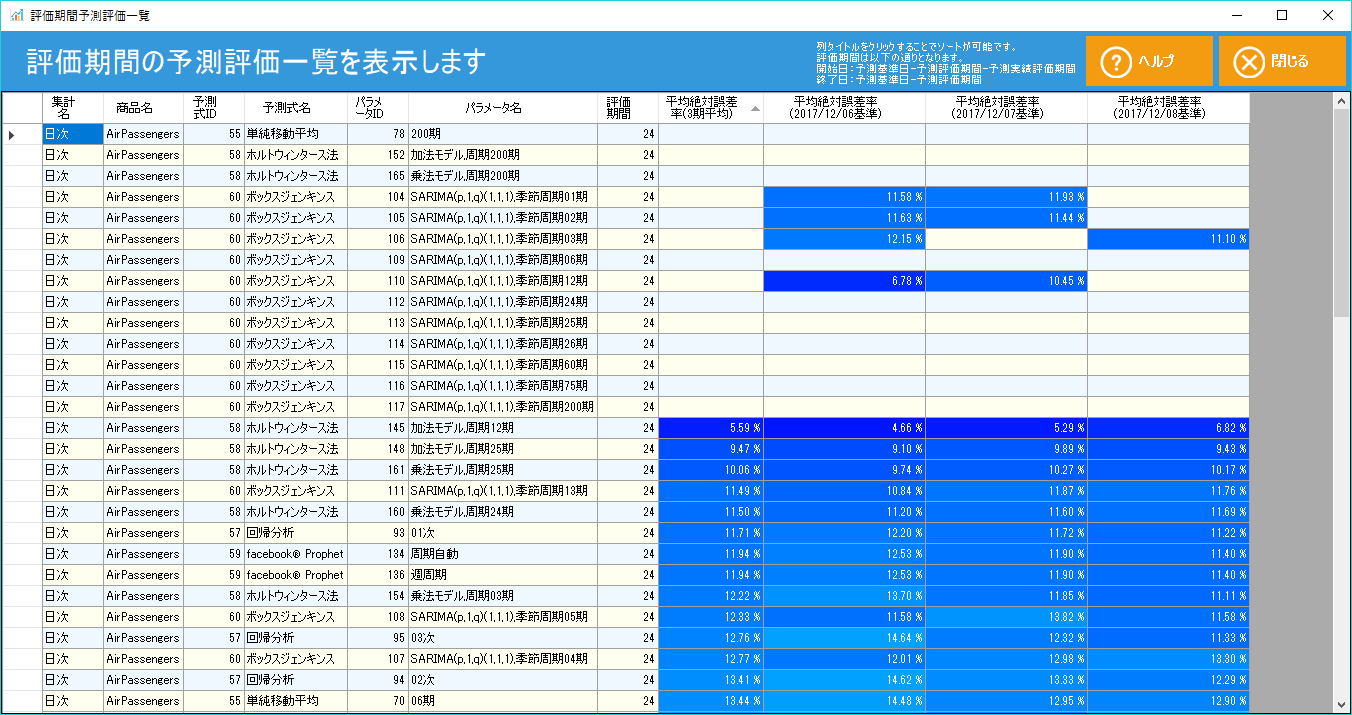1352x715 pixels.
Task: Select the 13.44 % error cell
Action: [x=711, y=701]
